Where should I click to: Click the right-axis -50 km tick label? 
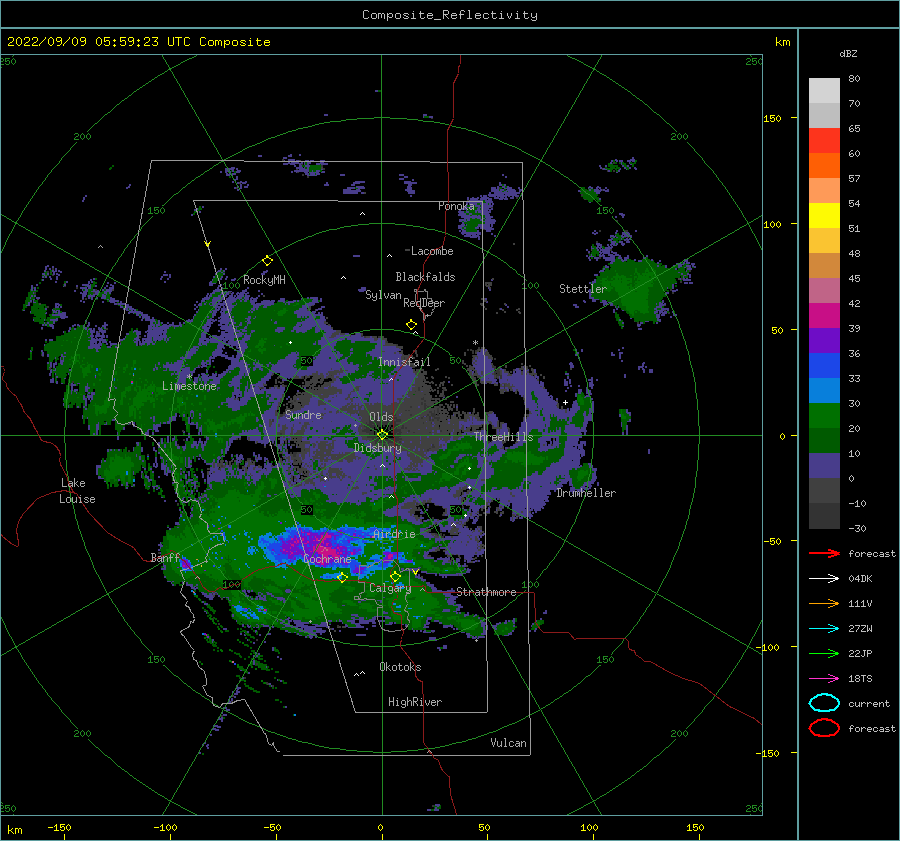(773, 541)
